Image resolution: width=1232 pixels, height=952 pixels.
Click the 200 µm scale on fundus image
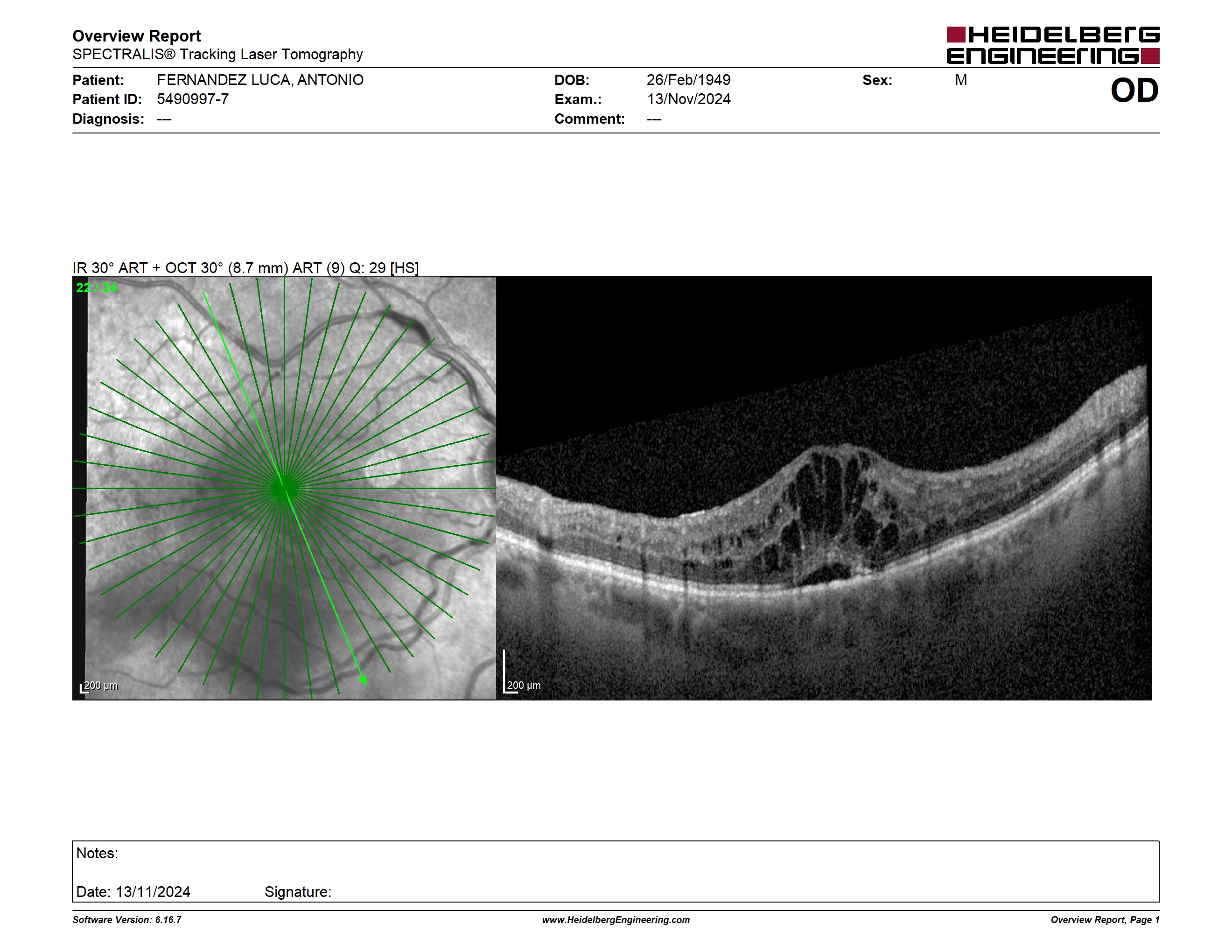[99, 686]
